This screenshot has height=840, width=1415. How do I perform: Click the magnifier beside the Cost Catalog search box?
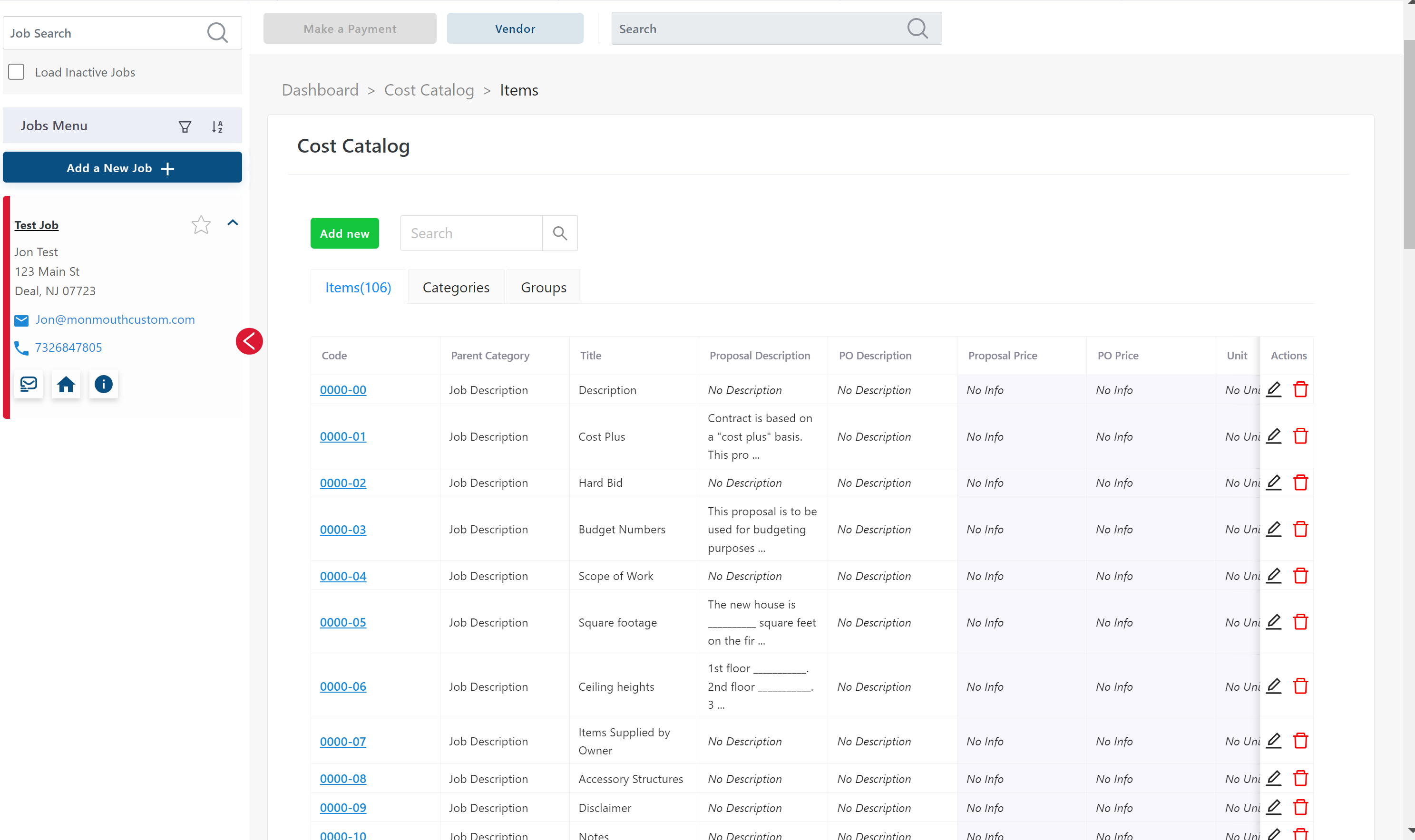tap(559, 233)
